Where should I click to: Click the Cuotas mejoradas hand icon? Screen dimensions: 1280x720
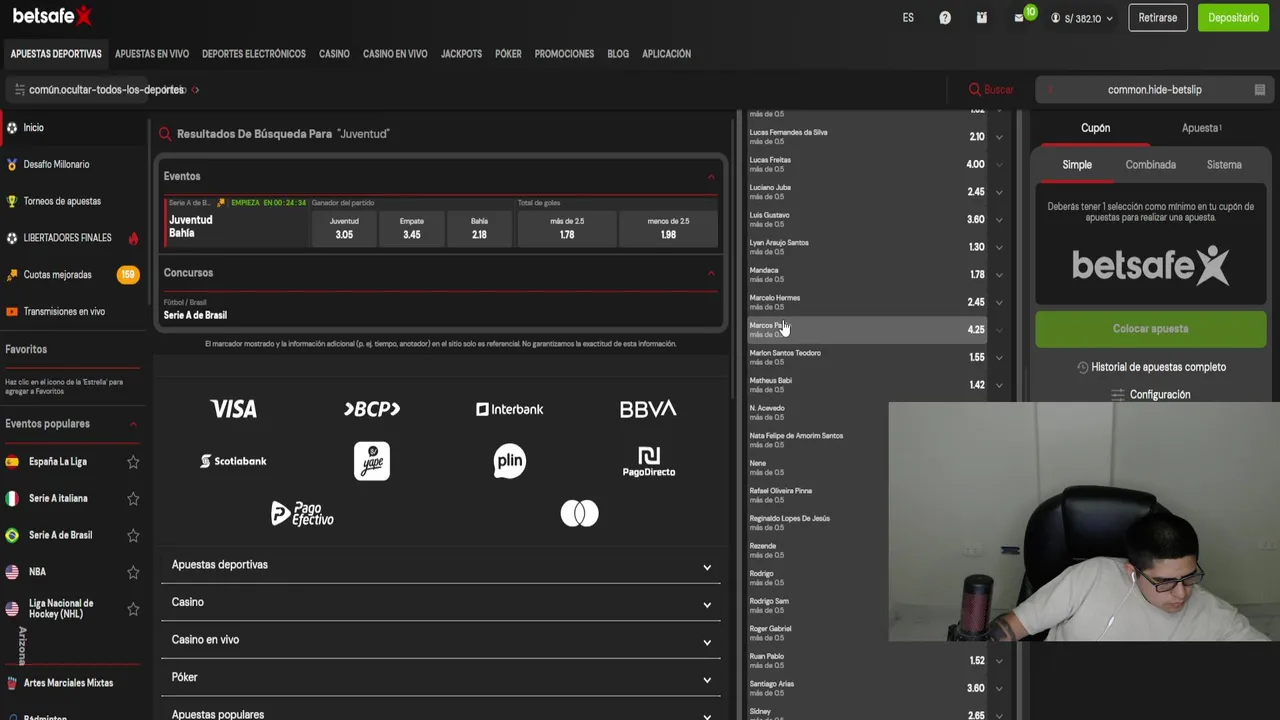[x=12, y=275]
